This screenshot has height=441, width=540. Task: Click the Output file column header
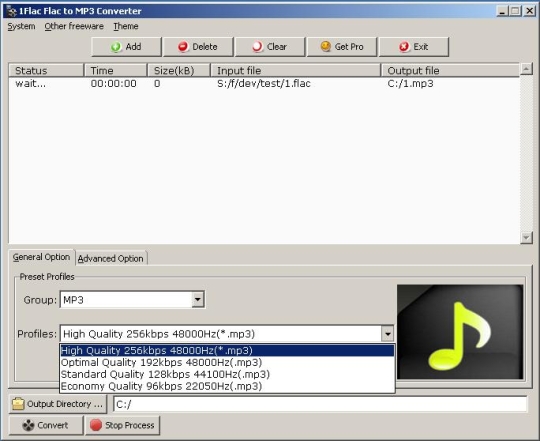(x=450, y=71)
